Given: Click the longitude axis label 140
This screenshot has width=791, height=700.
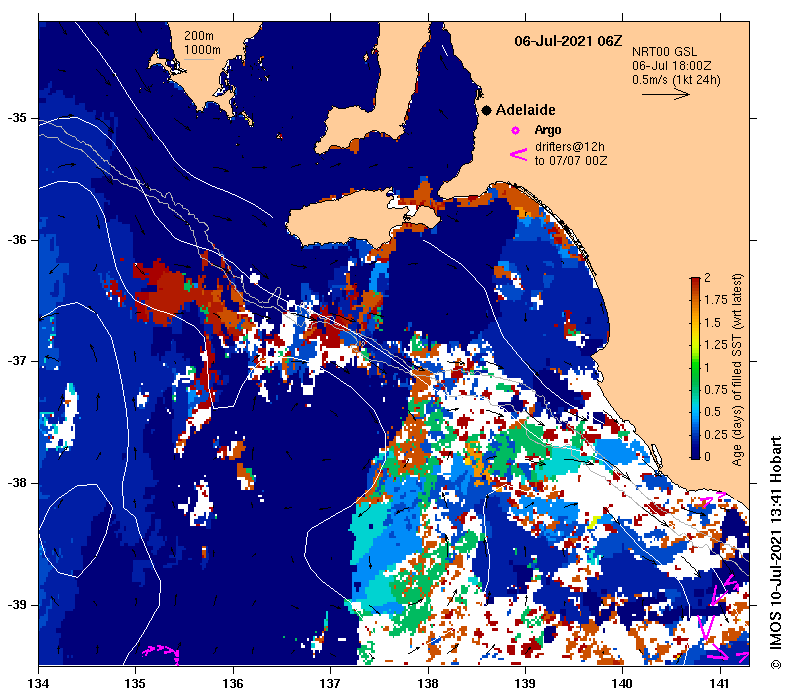Looking at the screenshot, I should [x=623, y=684].
